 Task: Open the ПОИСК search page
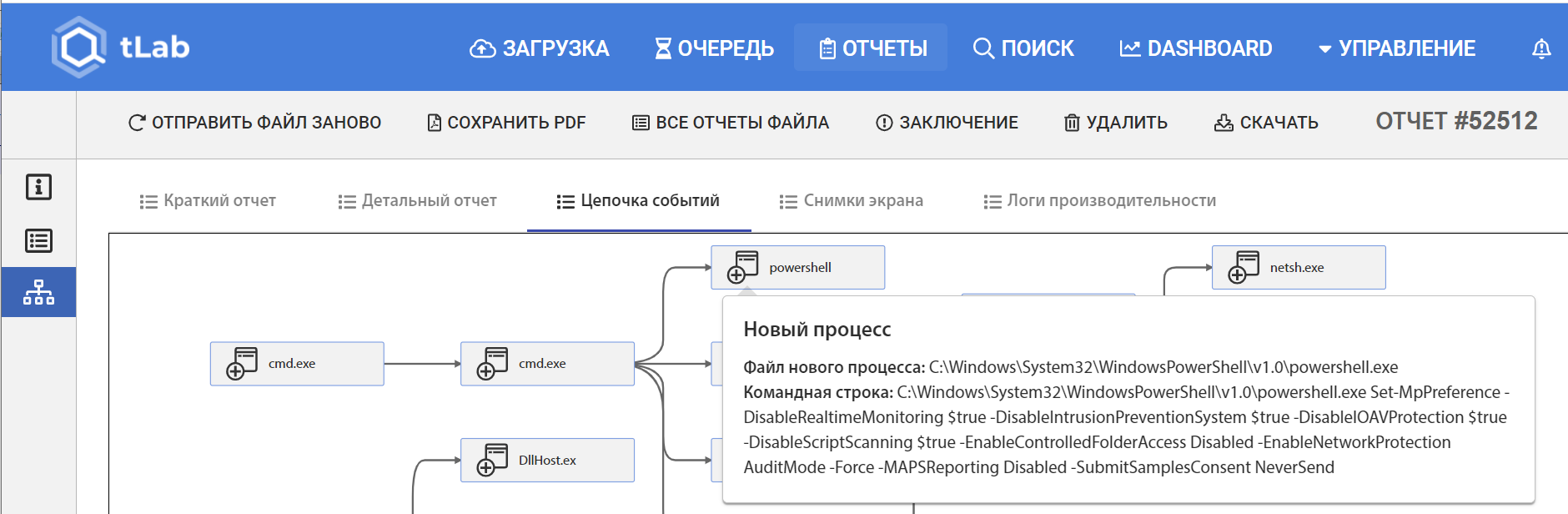[x=1023, y=48]
